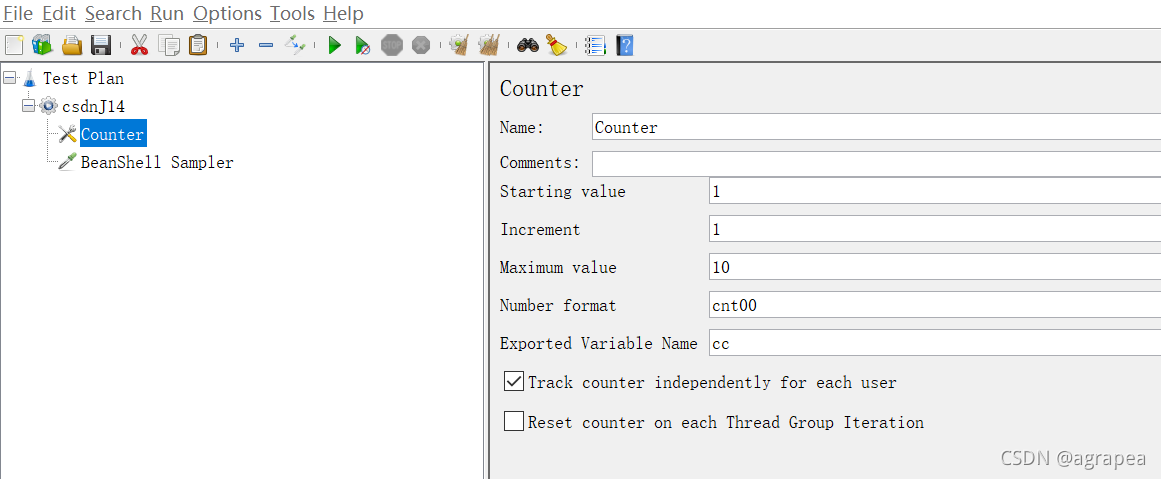The width and height of the screenshot is (1161, 479).
Task: Click the 'Starting value' label
Action: (x=563, y=191)
